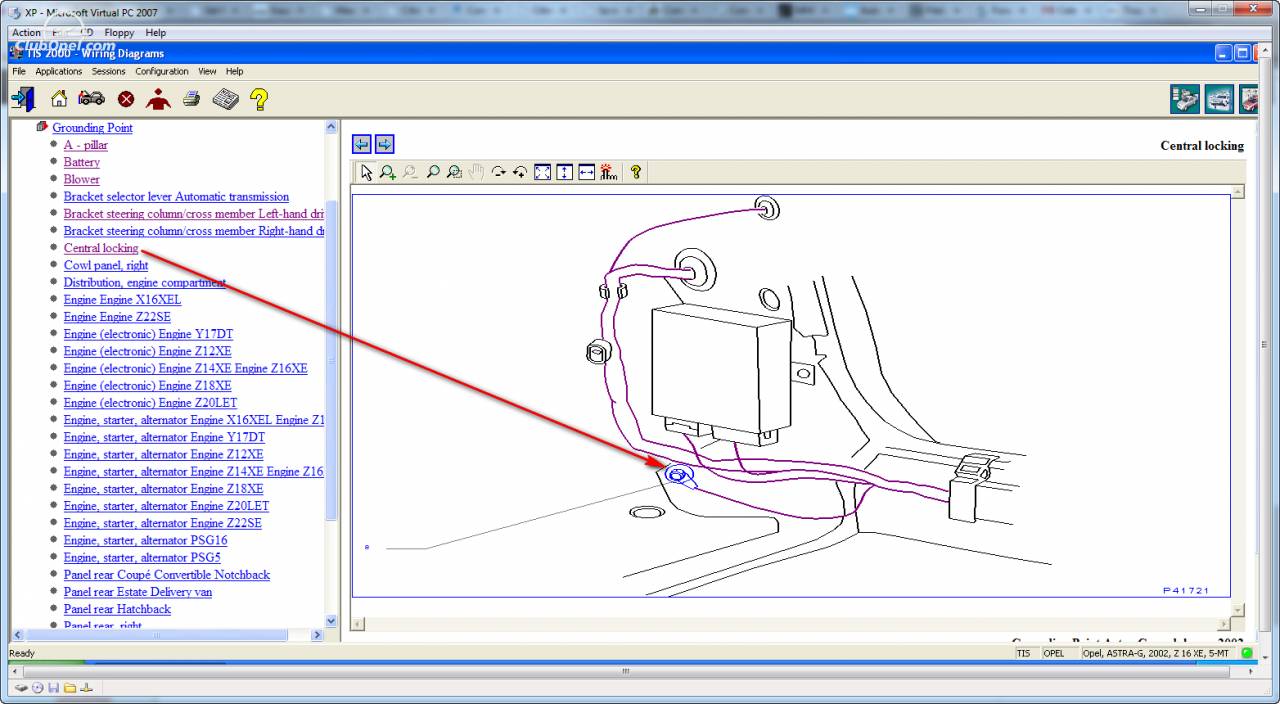Screen dimensions: 1280x704
Task: Open Engine (electronic) Engine Z20LET link
Action: coord(150,403)
